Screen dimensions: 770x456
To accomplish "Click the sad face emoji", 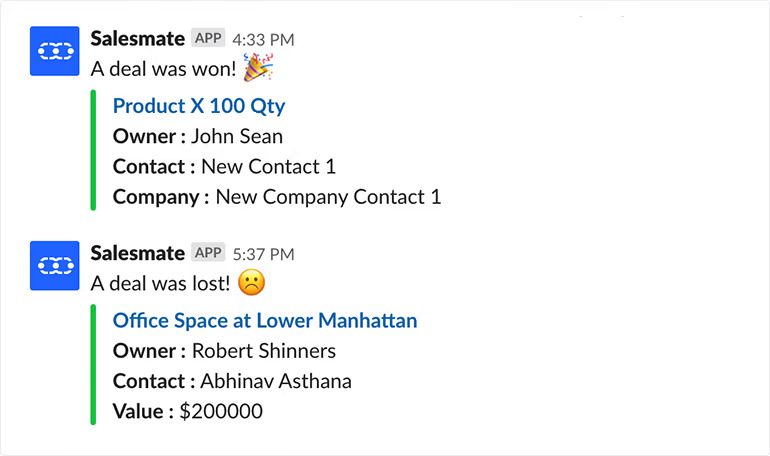I will pyautogui.click(x=251, y=283).
